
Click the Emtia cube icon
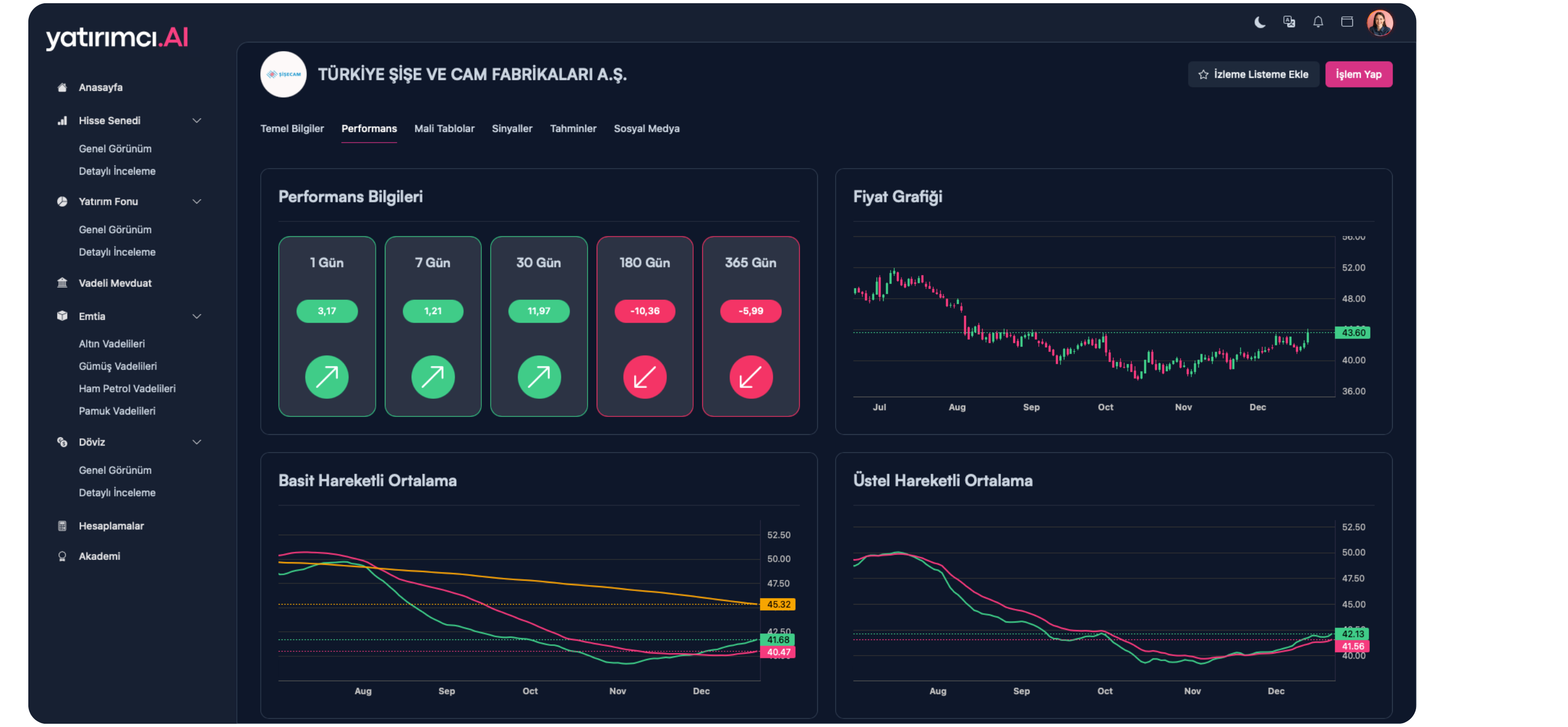pos(62,316)
